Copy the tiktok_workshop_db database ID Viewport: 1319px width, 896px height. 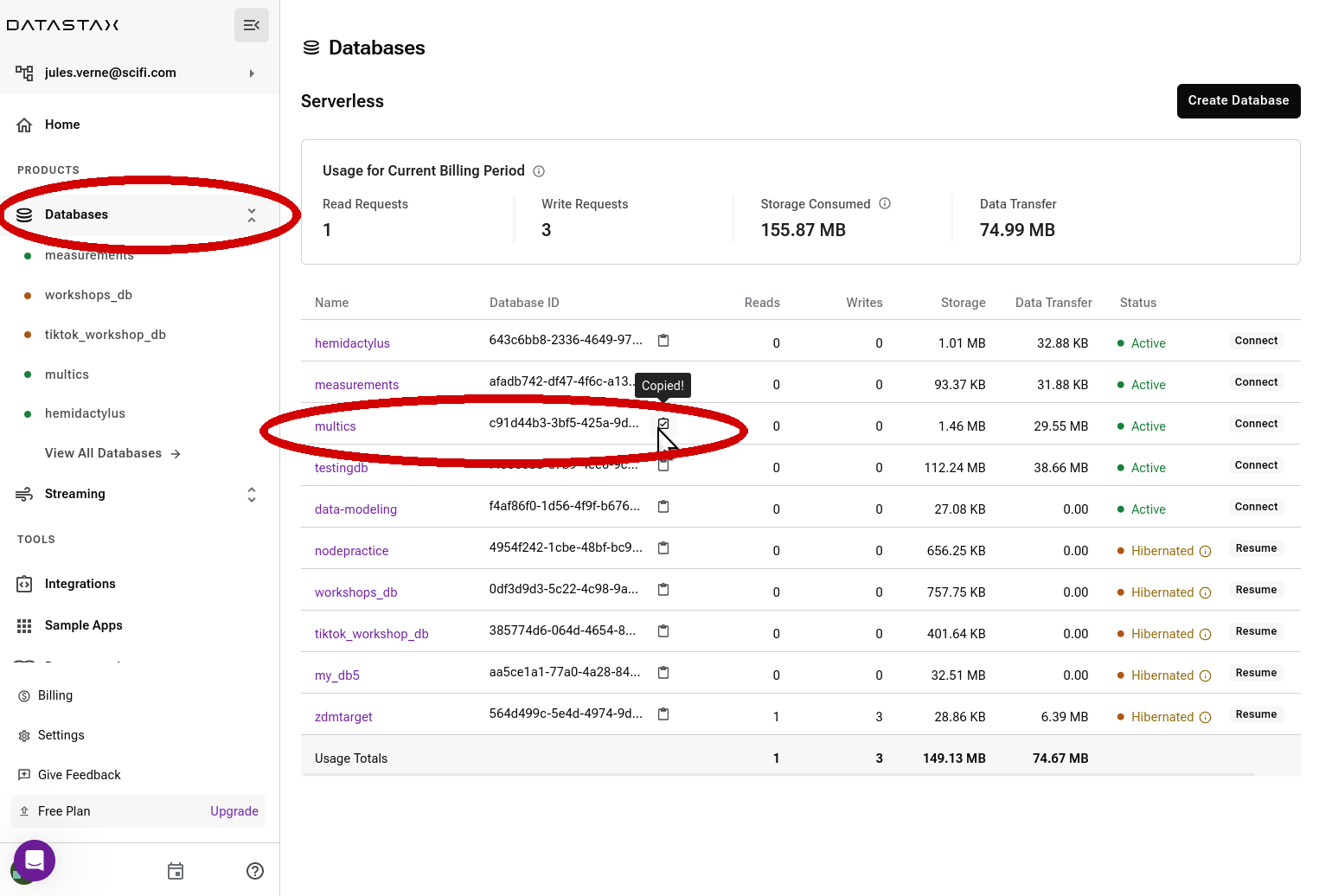[x=663, y=631]
